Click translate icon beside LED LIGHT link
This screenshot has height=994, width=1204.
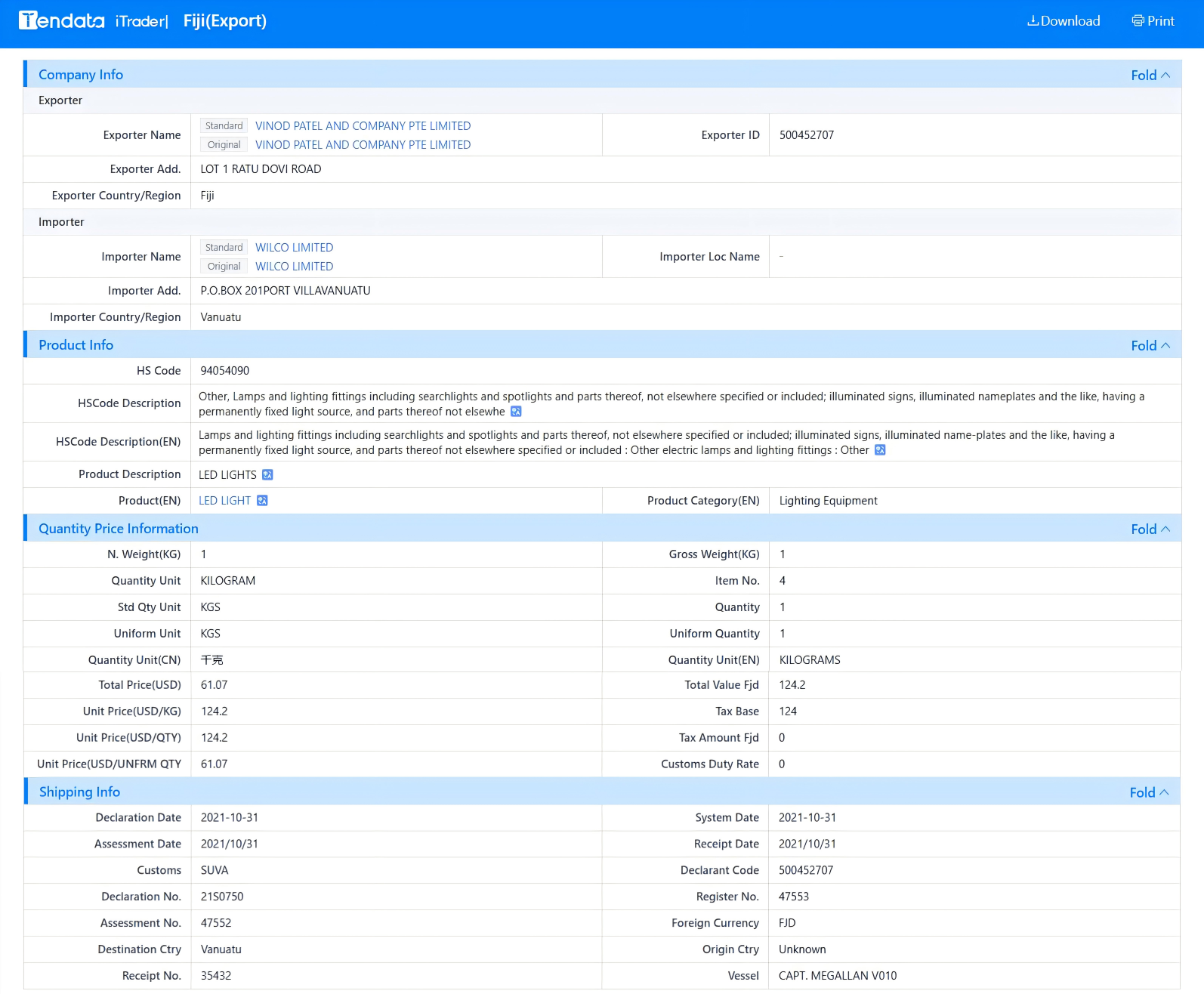[262, 501]
